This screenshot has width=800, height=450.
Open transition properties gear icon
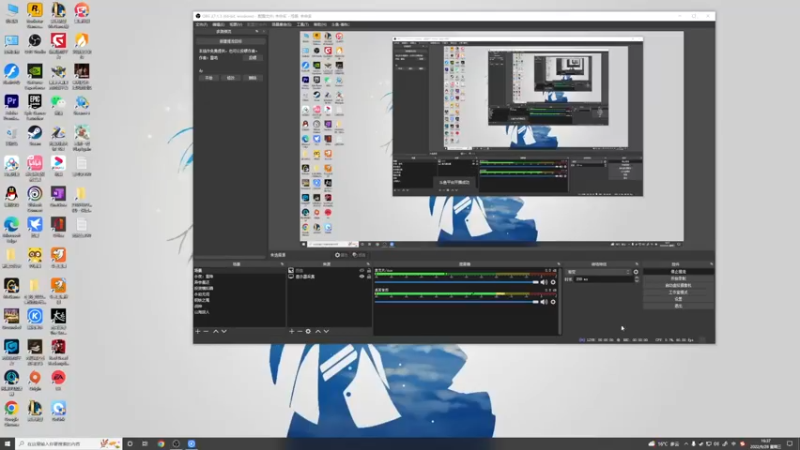point(636,272)
